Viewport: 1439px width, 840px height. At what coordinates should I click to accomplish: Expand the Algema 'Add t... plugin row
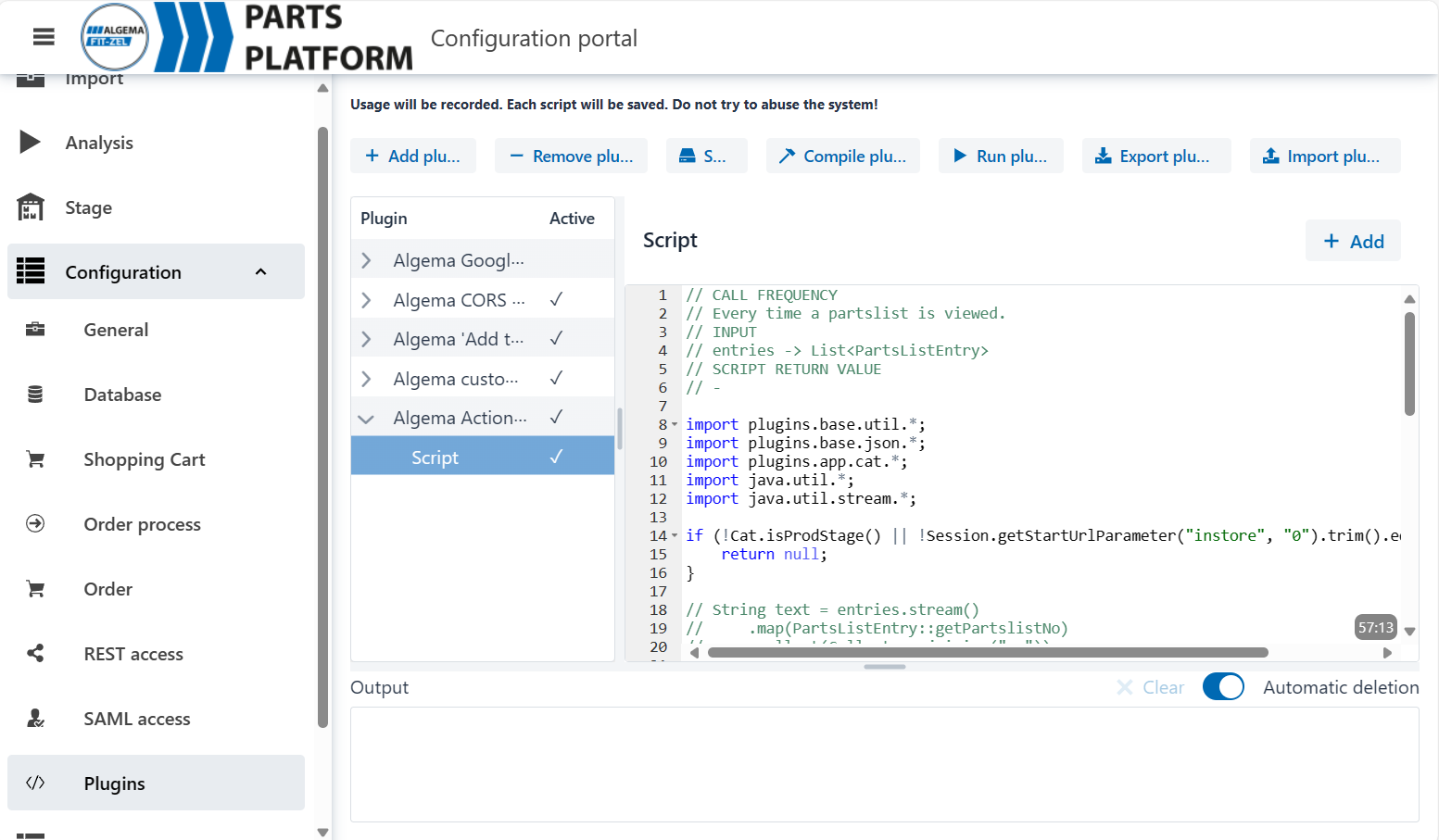[366, 339]
